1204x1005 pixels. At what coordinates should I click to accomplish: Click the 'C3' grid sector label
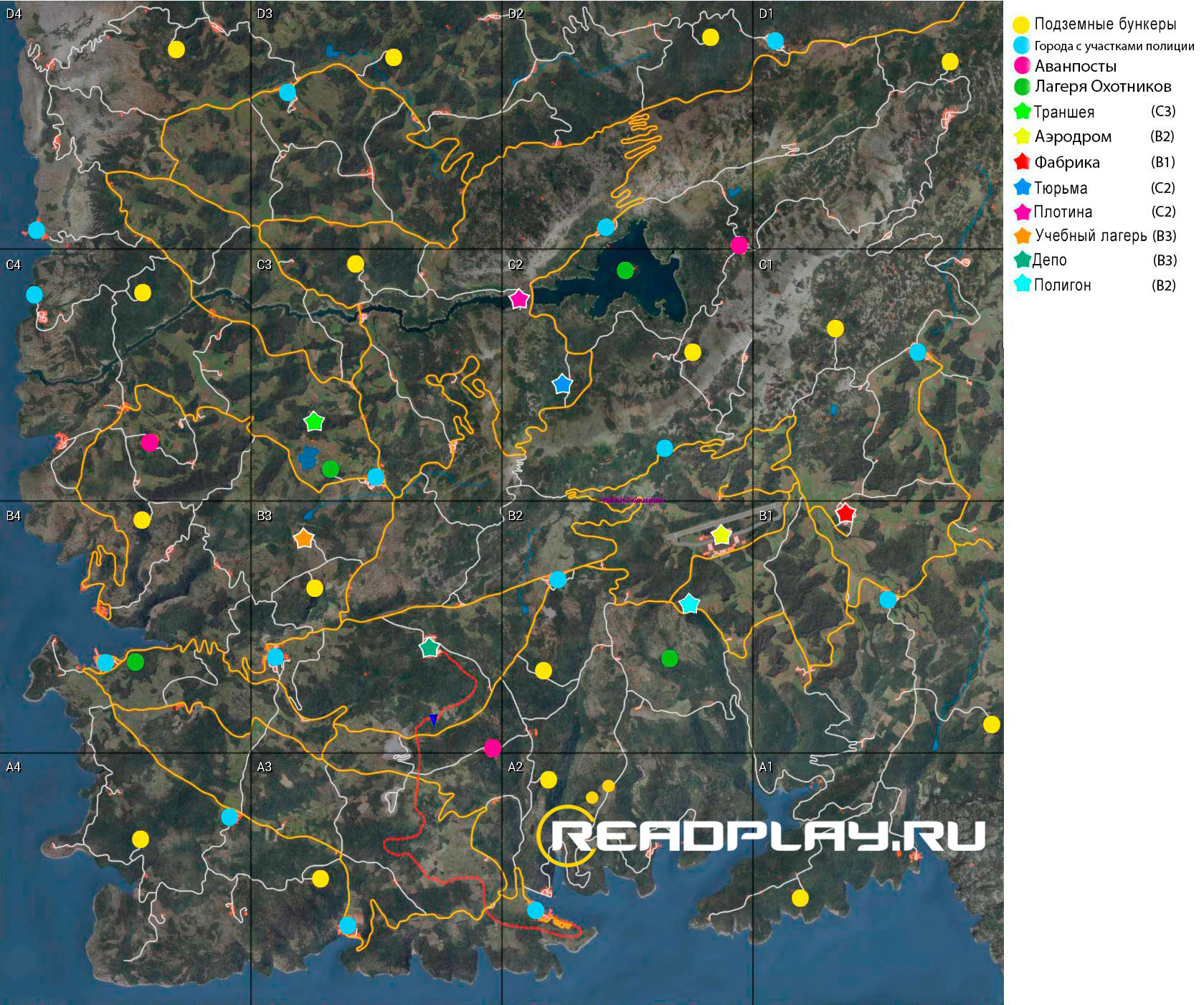coord(264,265)
